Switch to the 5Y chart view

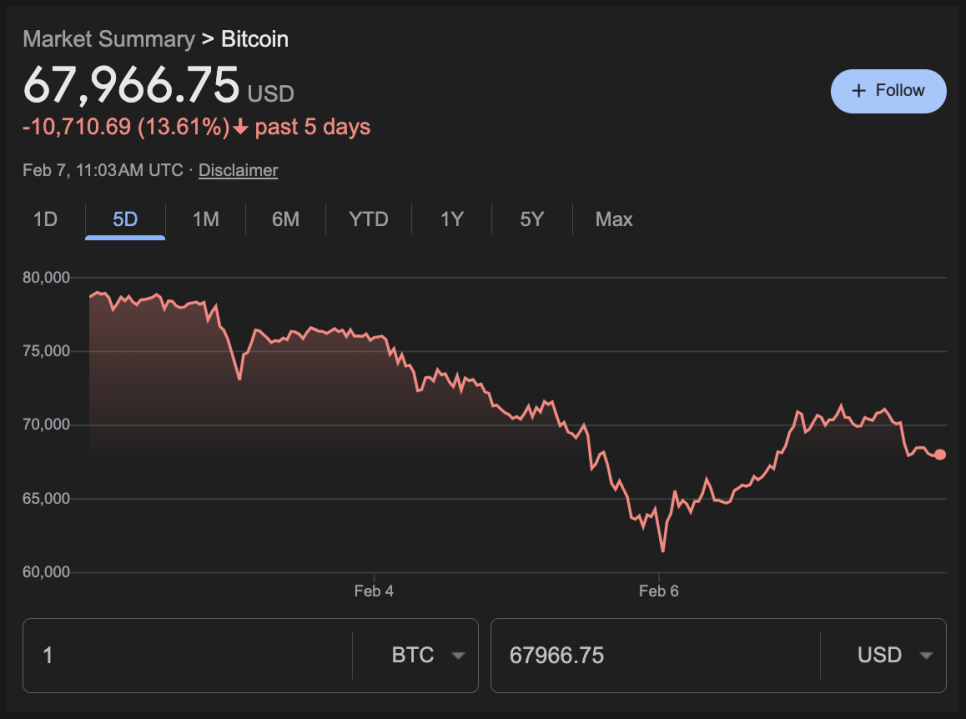tap(532, 219)
